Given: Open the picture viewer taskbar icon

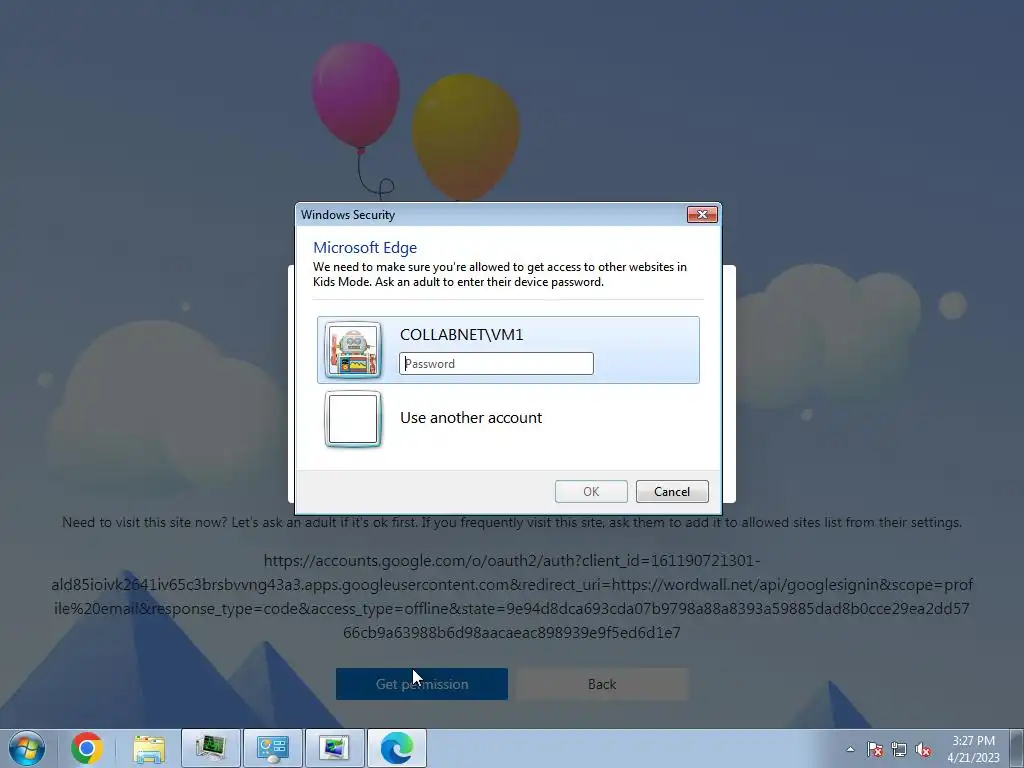Looking at the screenshot, I should pos(334,748).
